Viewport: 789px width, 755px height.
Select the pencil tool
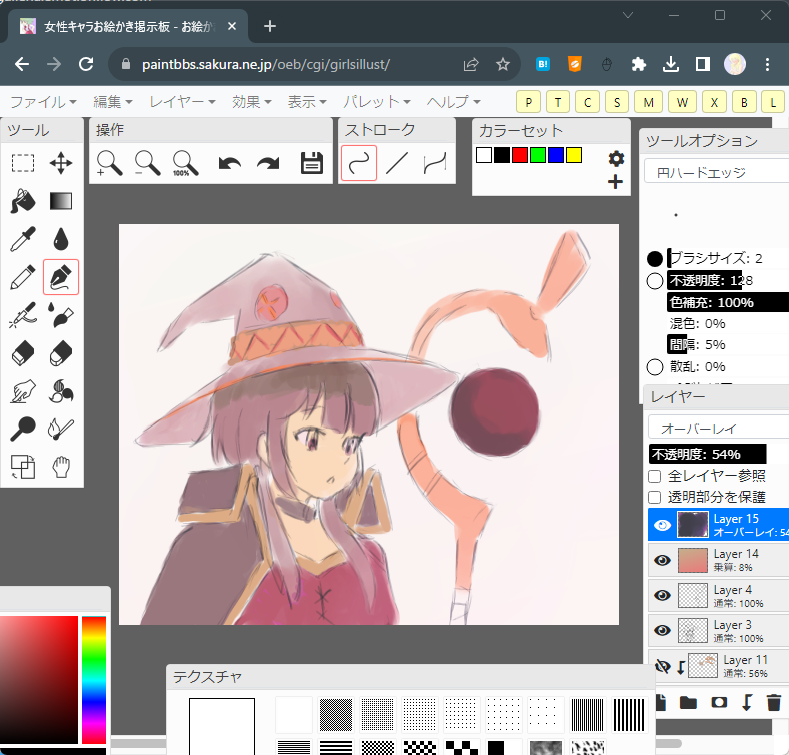pyautogui.click(x=23, y=277)
